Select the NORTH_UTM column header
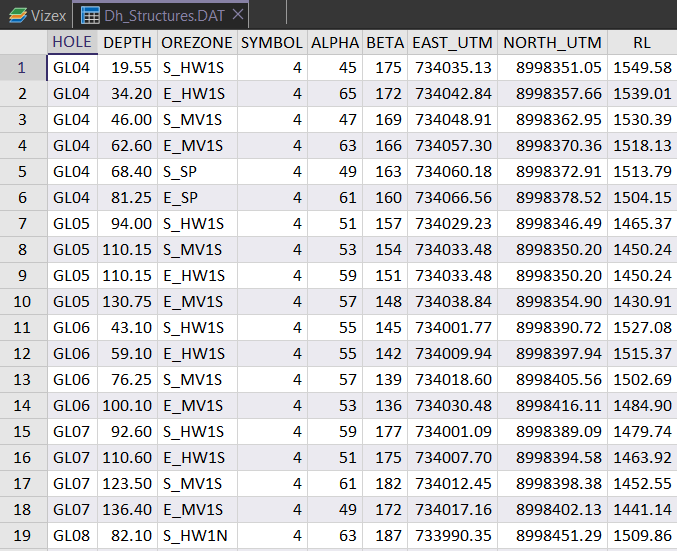Viewport: 677px width, 551px height. pos(552,42)
